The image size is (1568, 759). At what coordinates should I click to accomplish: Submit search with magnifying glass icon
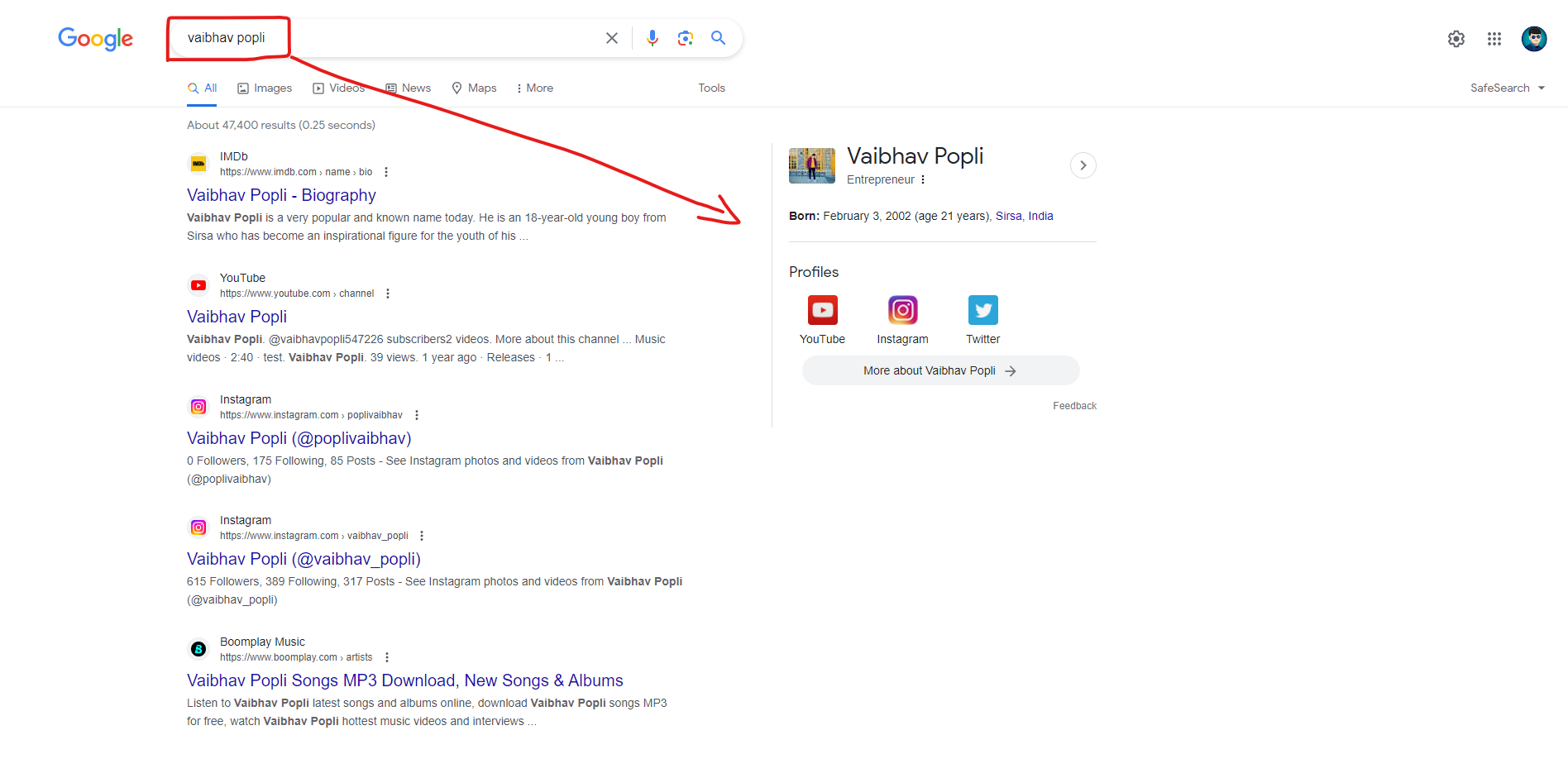click(x=719, y=38)
